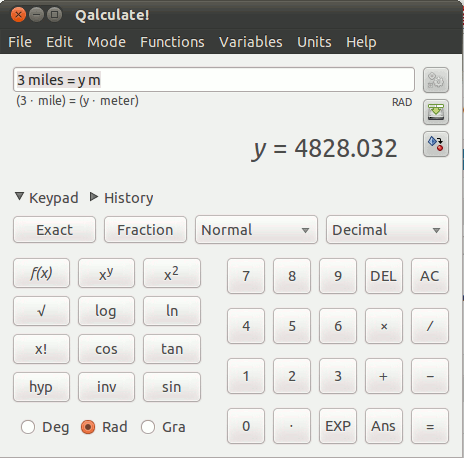Screen dimensions: 464x458
Task: Select the Deg angle radio button
Action: [28, 427]
